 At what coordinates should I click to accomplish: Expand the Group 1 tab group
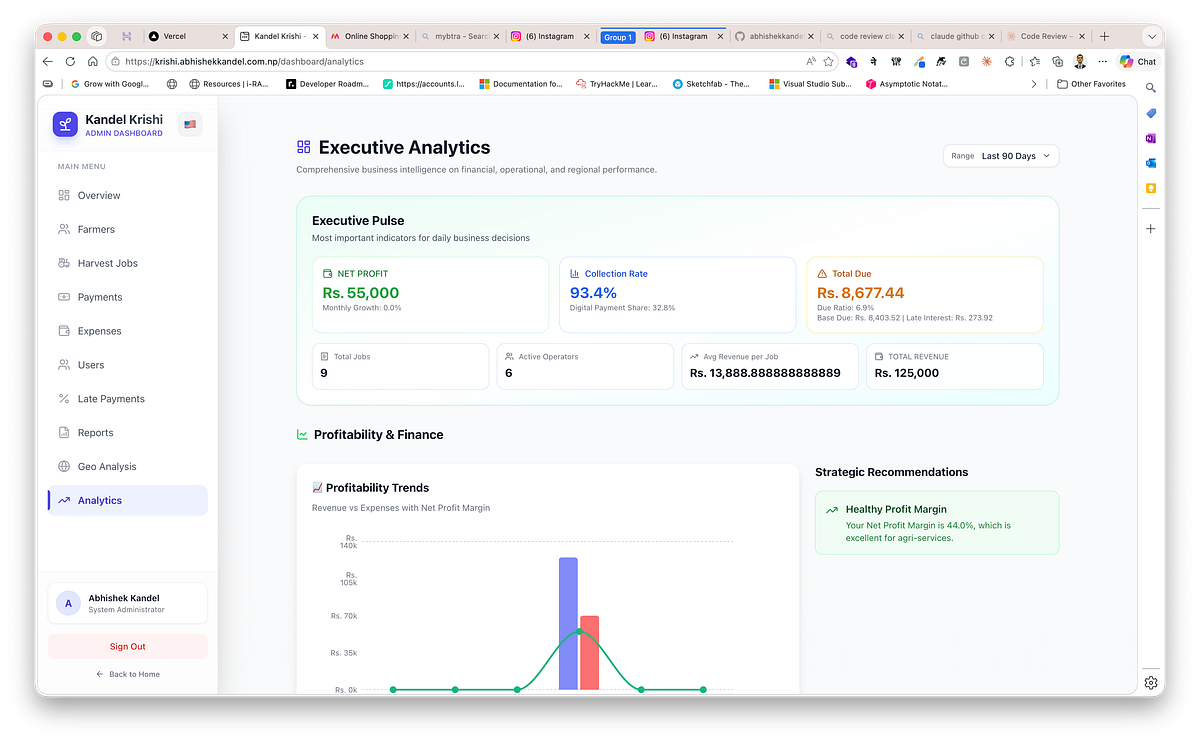point(617,37)
